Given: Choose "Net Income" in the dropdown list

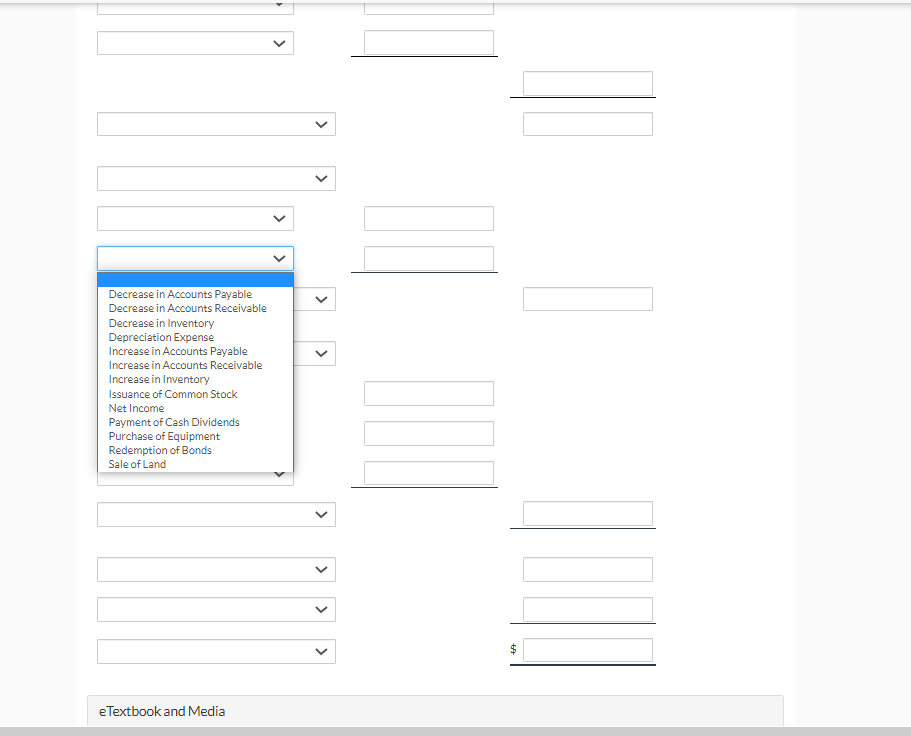Looking at the screenshot, I should click(136, 408).
